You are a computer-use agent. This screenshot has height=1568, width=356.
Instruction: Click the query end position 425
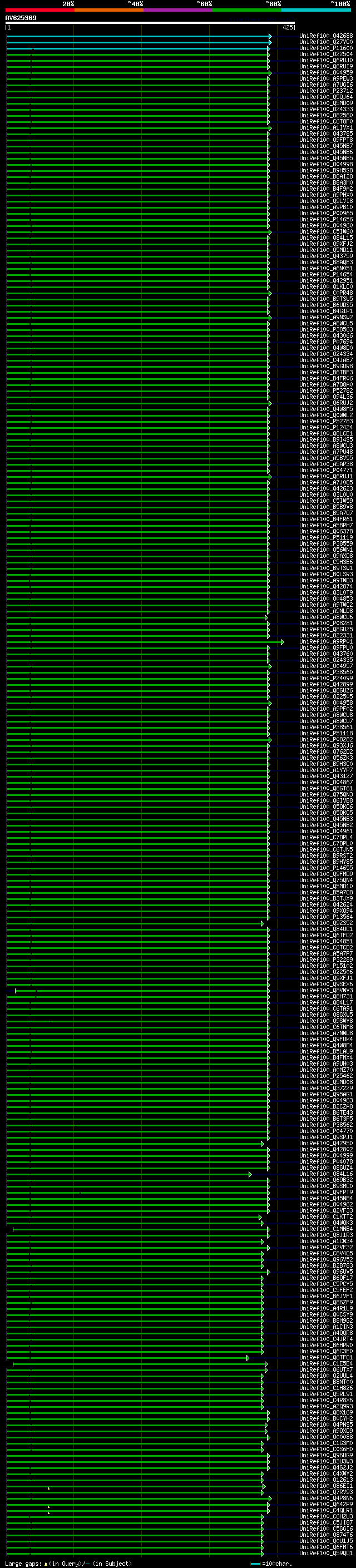(x=287, y=27)
